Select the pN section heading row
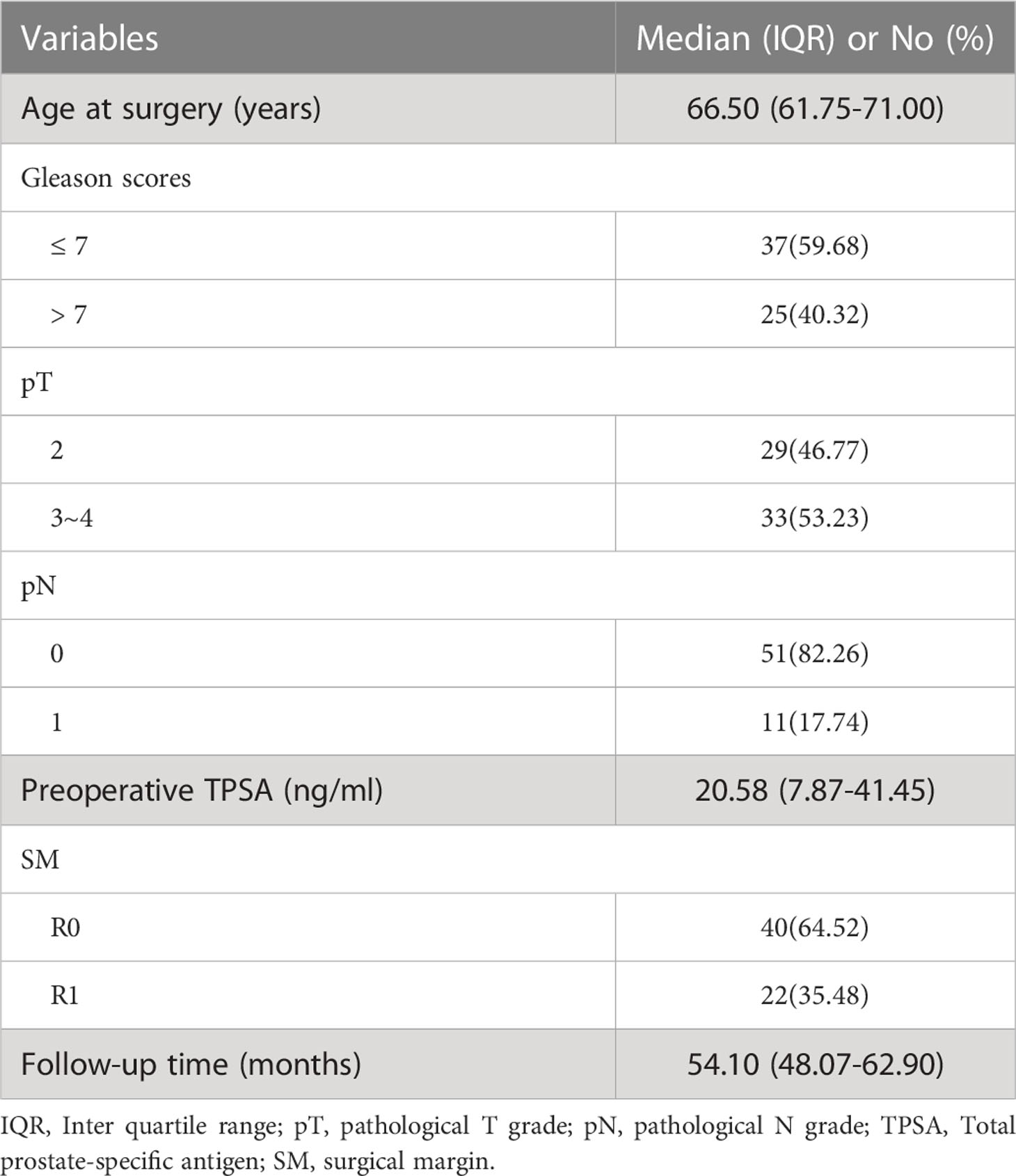 click(508, 586)
